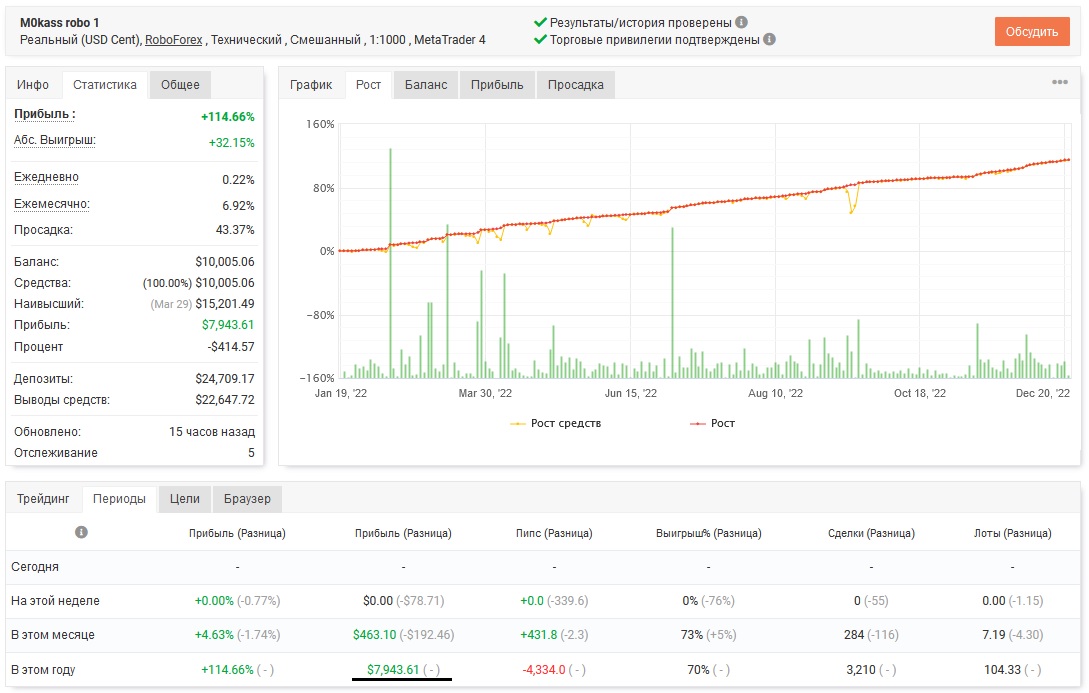
Task: Select the 'Рост' chart tab
Action: 369,85
